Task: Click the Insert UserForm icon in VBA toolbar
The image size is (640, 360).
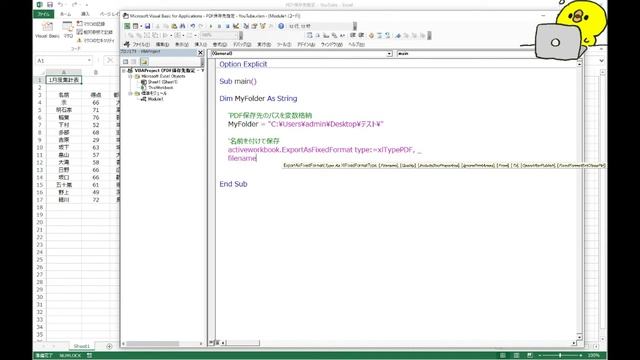Action: coord(136,26)
